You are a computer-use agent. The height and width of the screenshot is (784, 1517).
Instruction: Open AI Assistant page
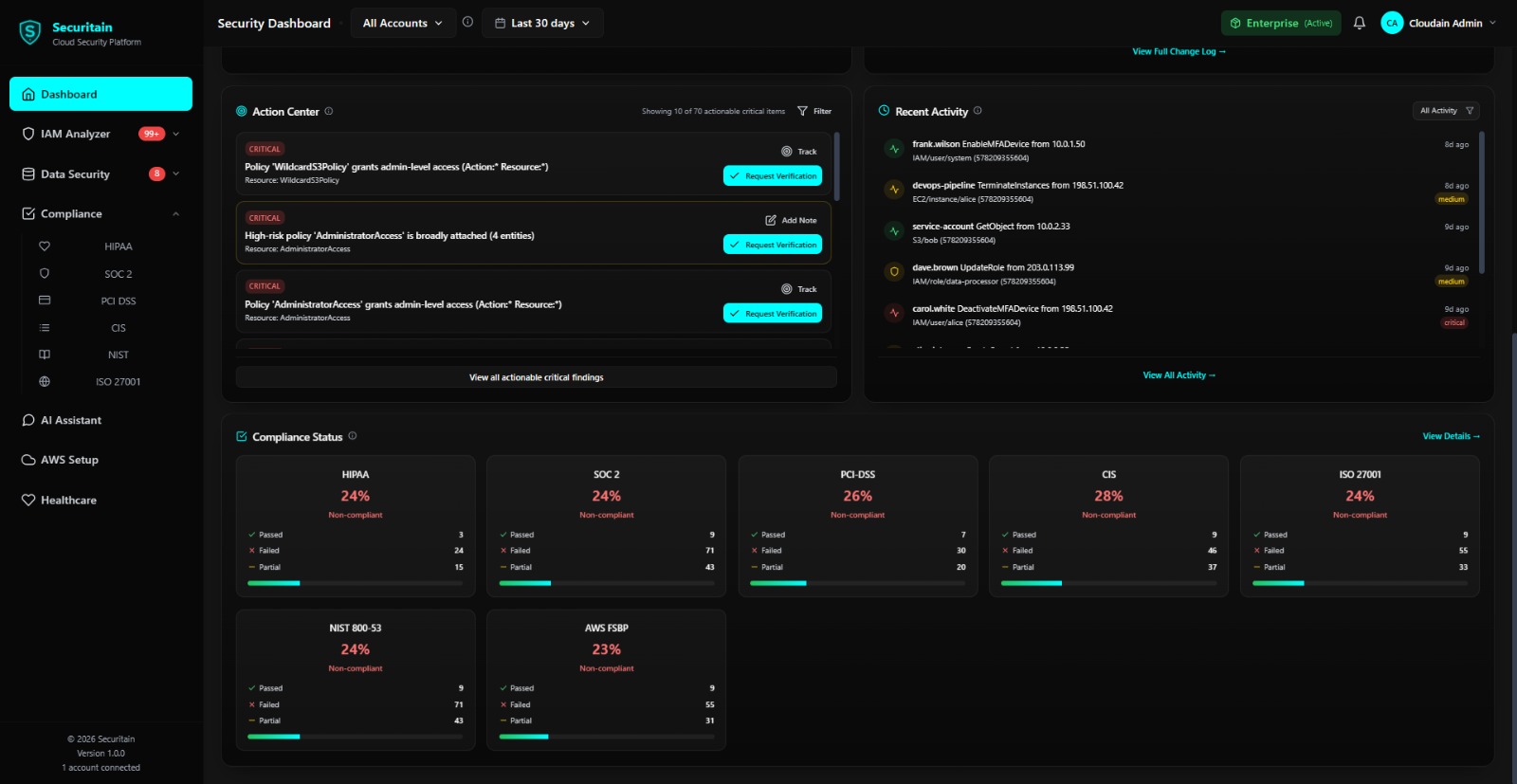click(101, 420)
